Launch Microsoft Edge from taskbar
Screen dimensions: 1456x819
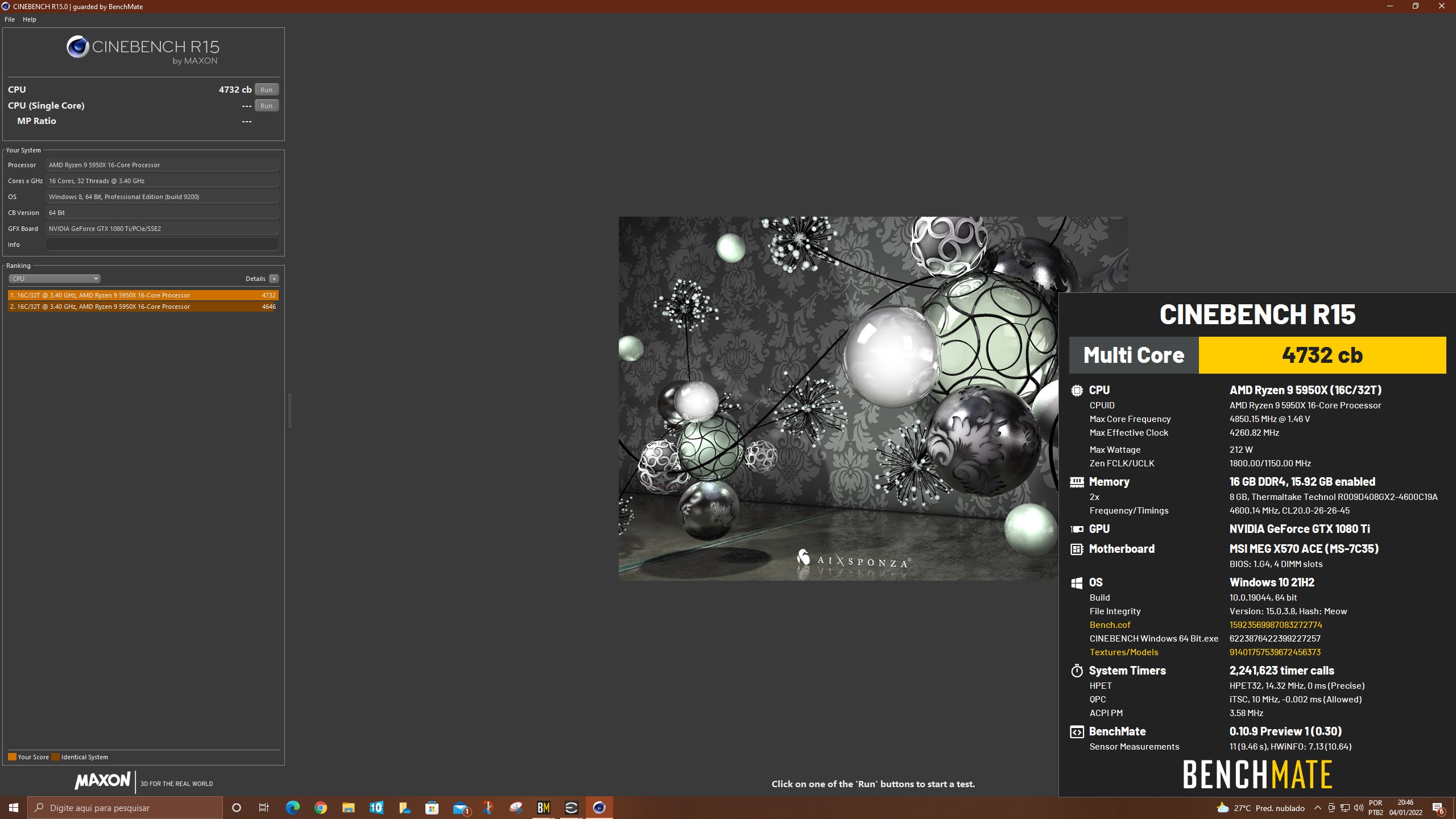click(292, 808)
